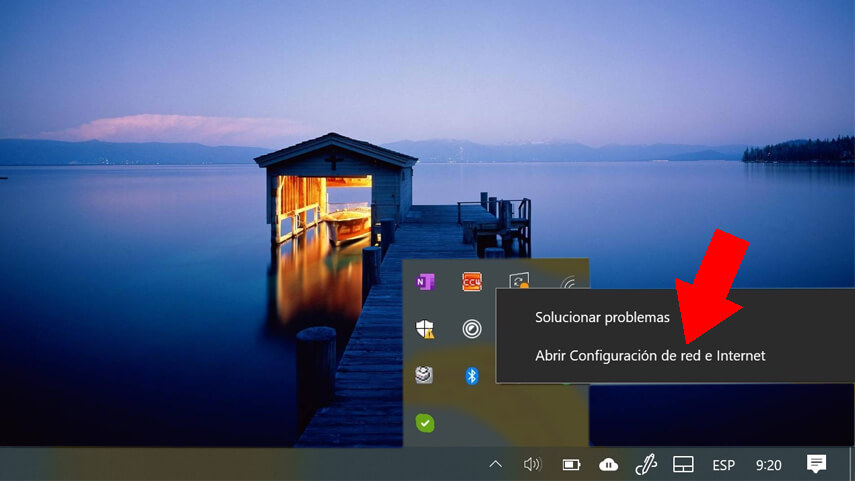Switch input language via ESP
This screenshot has height=481, width=855.
pyautogui.click(x=724, y=465)
